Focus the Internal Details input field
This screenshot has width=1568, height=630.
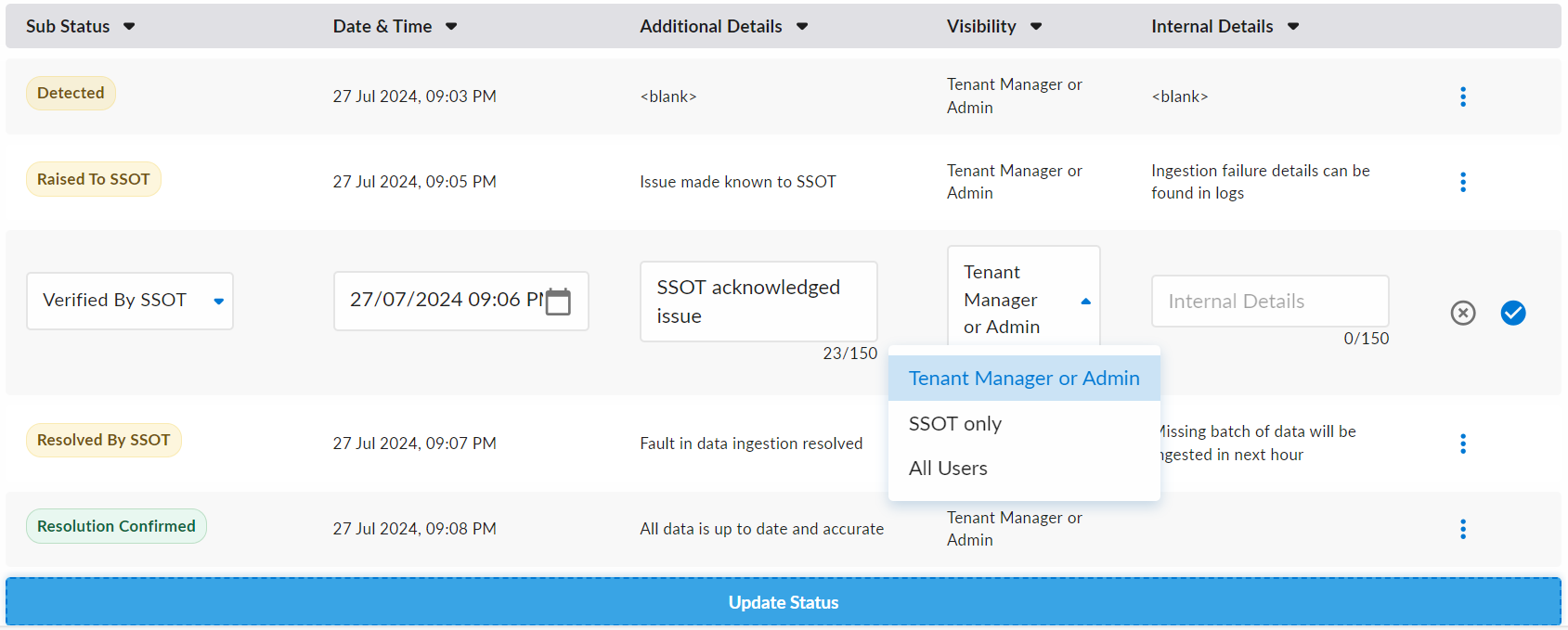coord(1270,302)
